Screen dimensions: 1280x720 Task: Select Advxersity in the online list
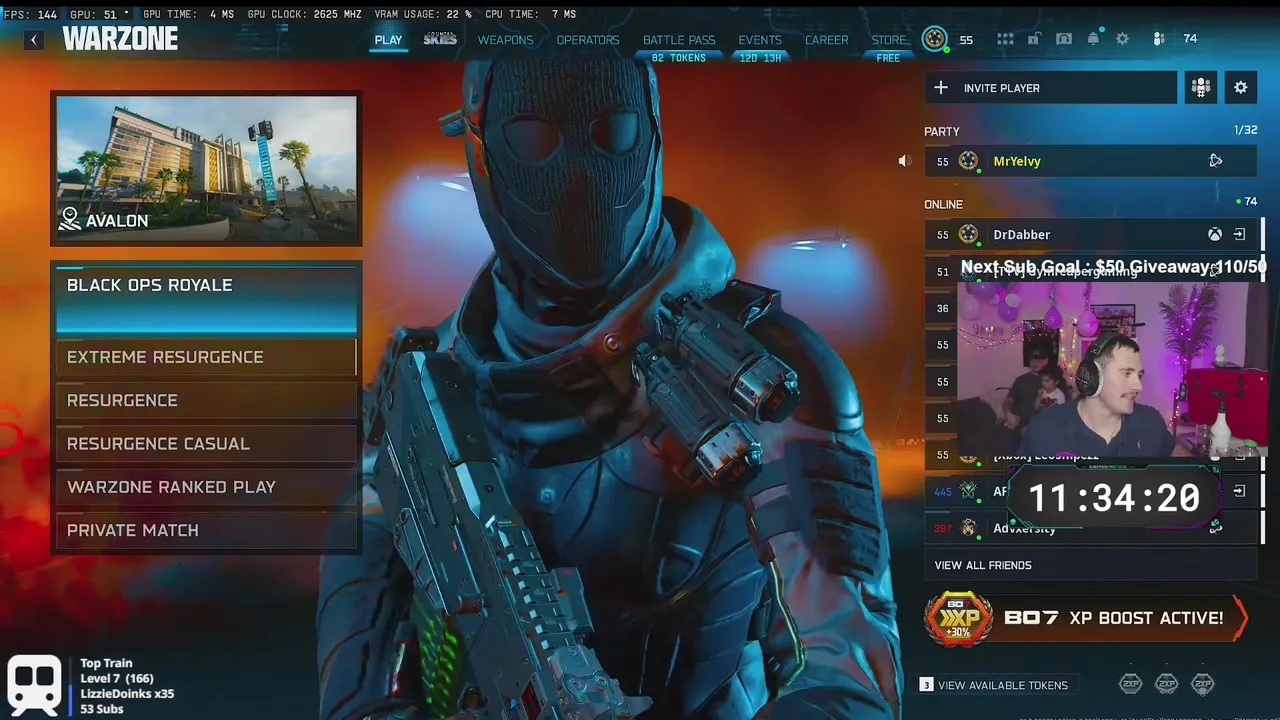pyautogui.click(x=1090, y=528)
